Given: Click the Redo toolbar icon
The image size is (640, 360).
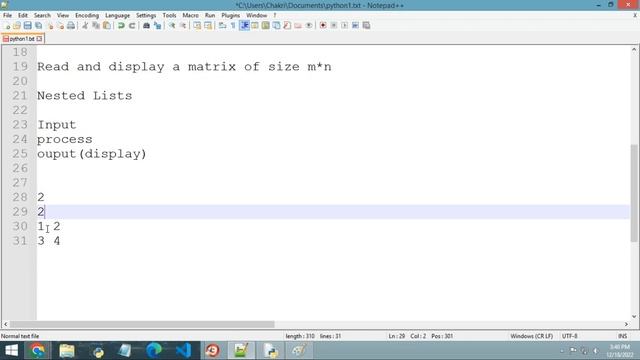Looking at the screenshot, I should tap(132, 26).
